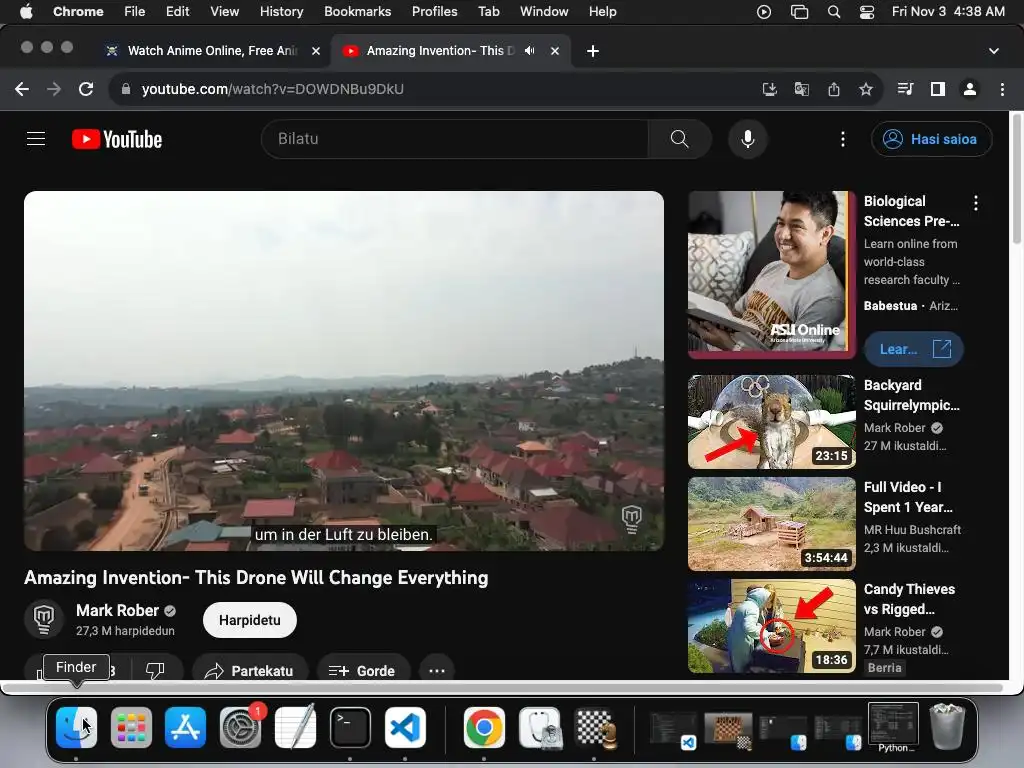Click the Partekatu share button

tap(249, 671)
